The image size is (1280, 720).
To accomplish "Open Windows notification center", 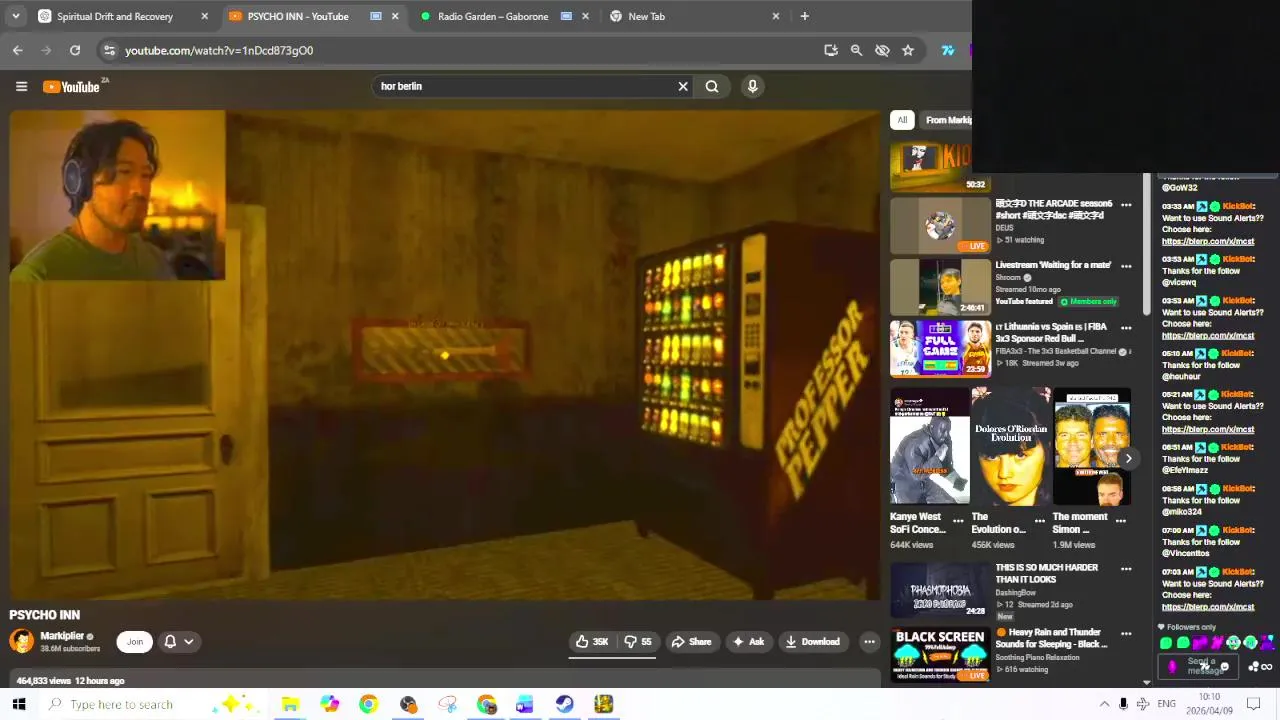I will [1253, 704].
